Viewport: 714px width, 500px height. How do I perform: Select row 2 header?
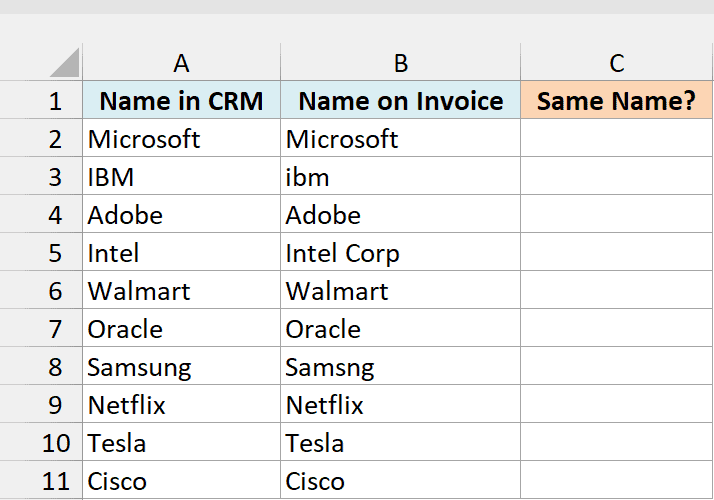[x=41, y=138]
